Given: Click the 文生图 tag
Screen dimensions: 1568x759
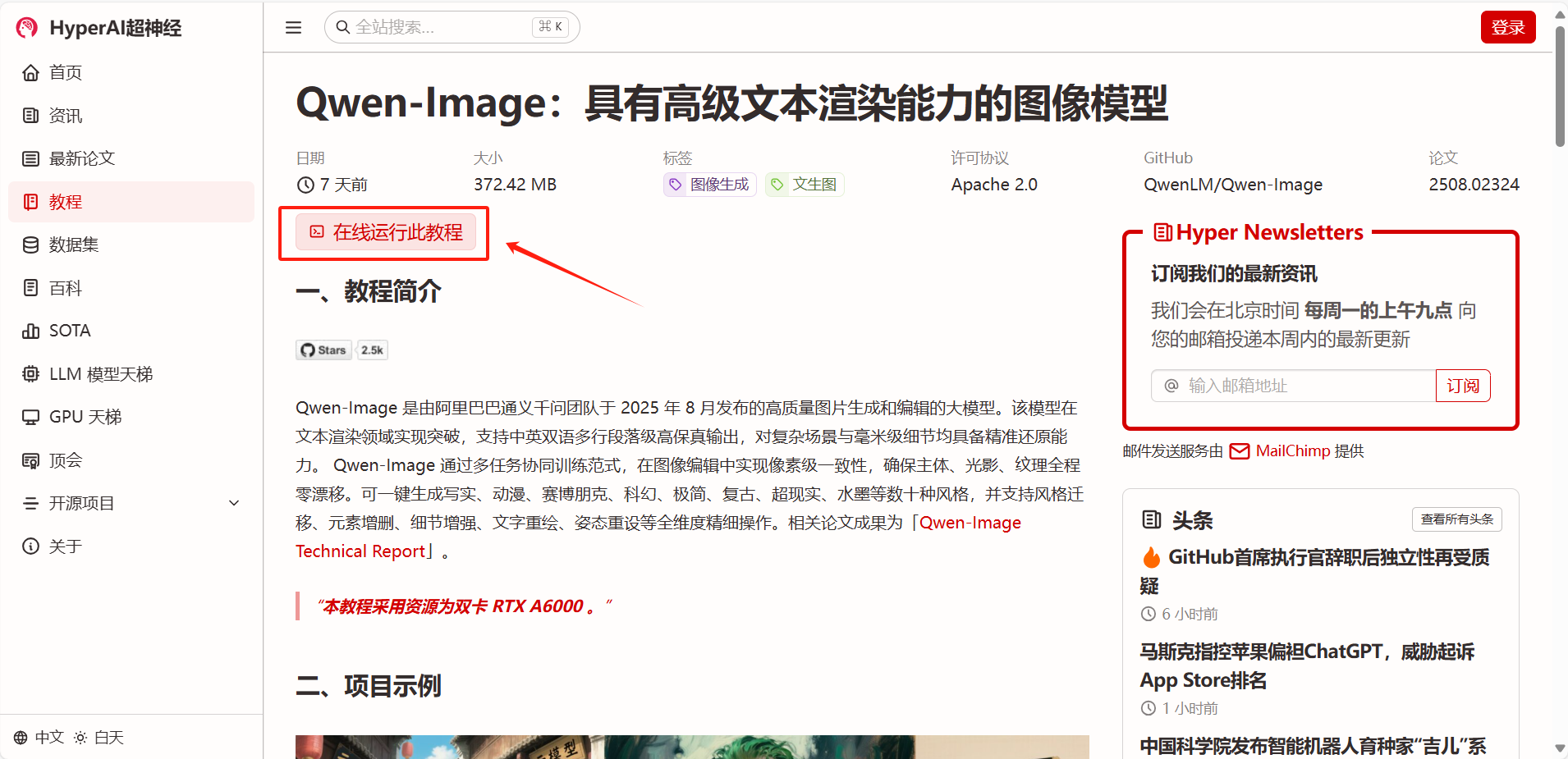Looking at the screenshot, I should [x=805, y=185].
